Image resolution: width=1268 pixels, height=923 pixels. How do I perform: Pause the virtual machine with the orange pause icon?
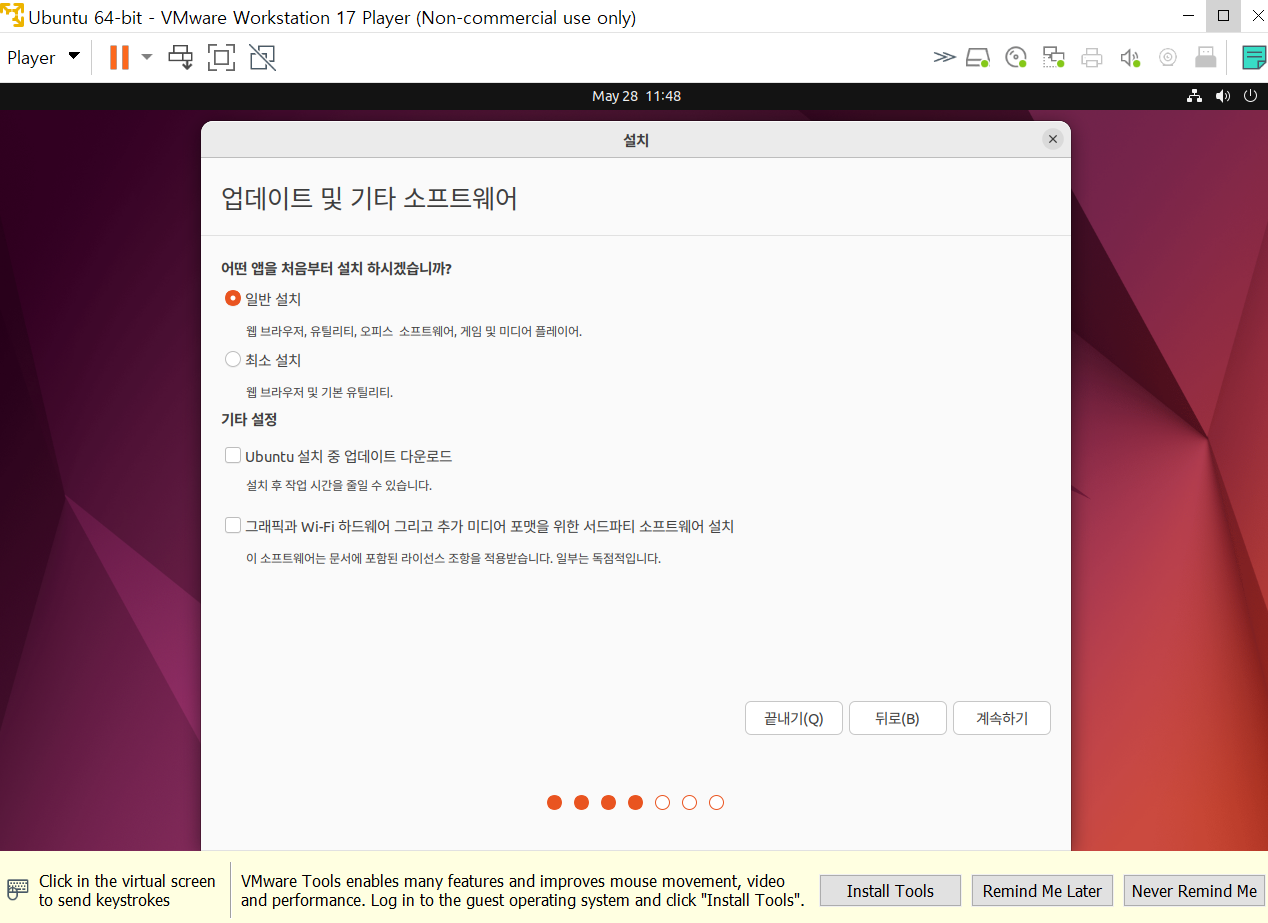pyautogui.click(x=119, y=57)
